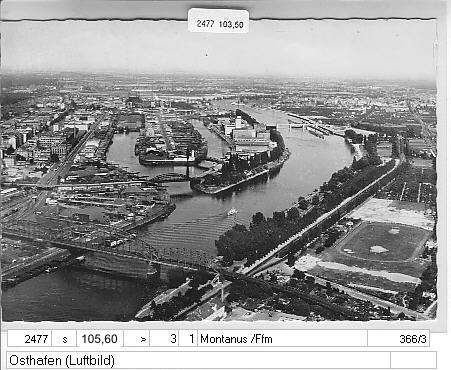
Task: Click the harbor basin on the left
Action: click(122, 150)
